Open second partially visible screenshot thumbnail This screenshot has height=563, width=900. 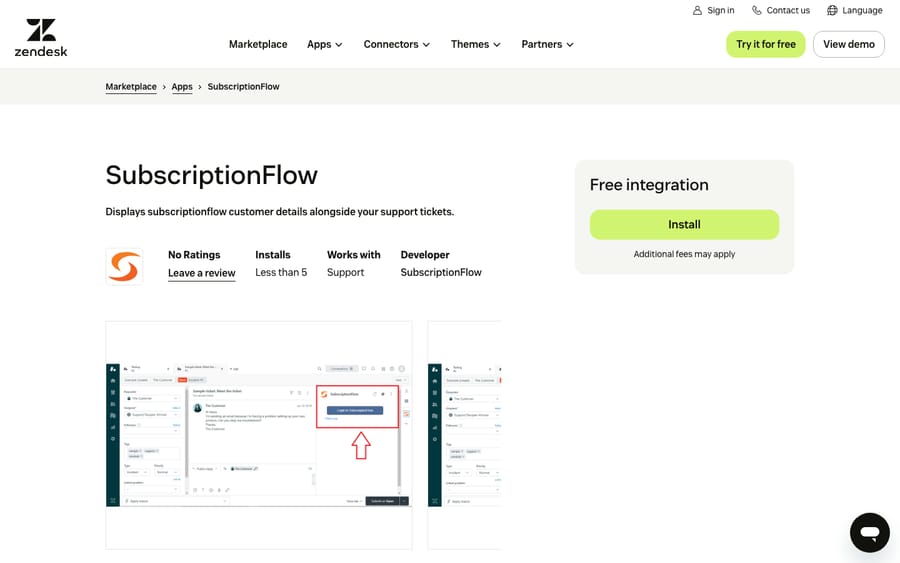pos(464,435)
